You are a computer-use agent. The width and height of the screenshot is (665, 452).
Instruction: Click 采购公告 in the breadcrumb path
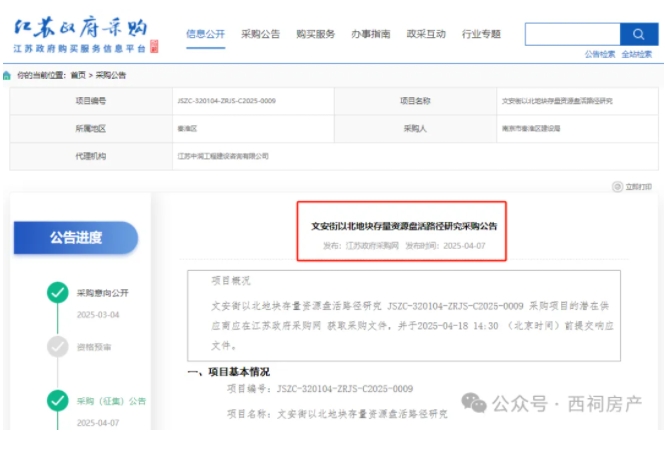110,75
